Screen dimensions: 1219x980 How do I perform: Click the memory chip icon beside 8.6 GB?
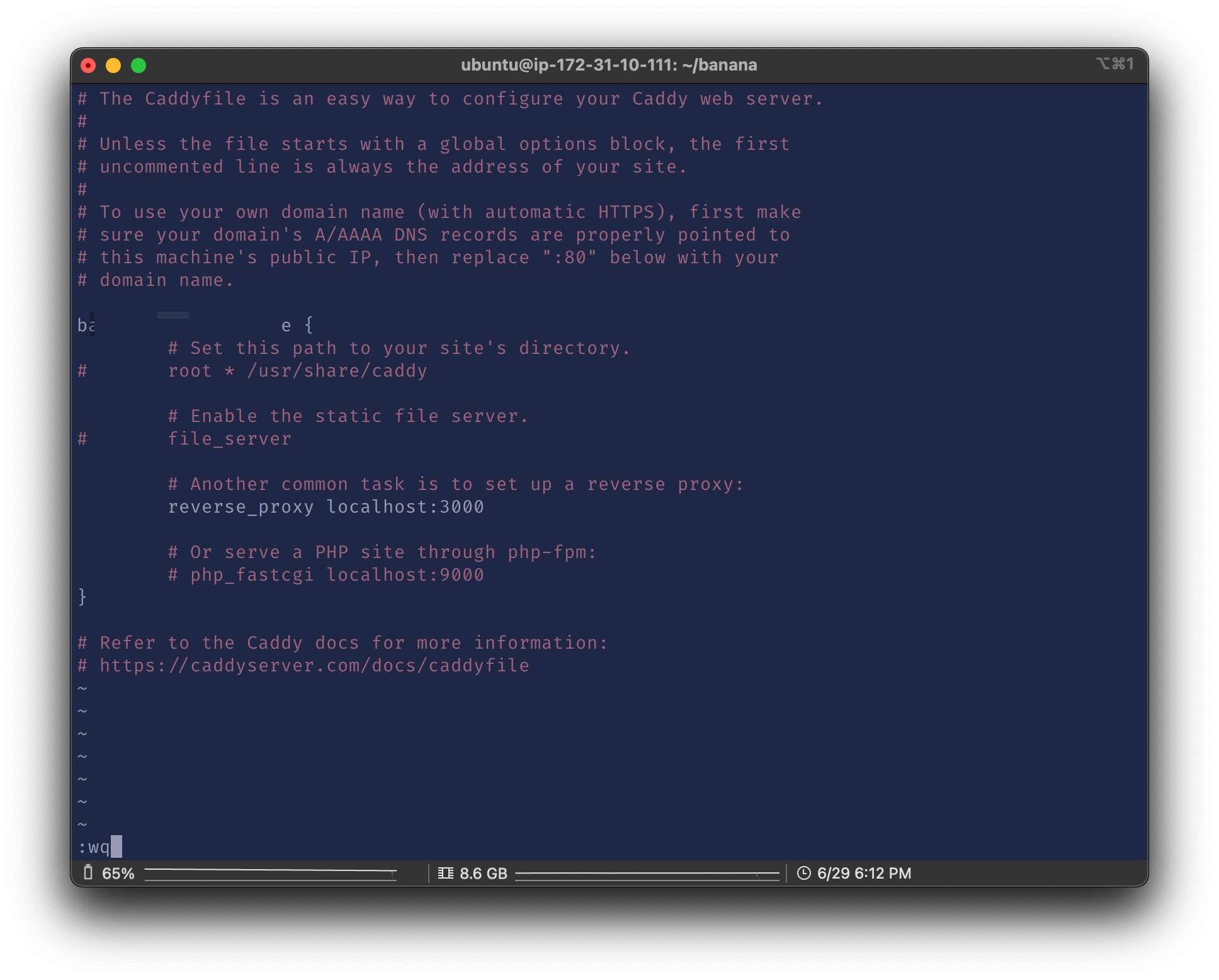446,873
